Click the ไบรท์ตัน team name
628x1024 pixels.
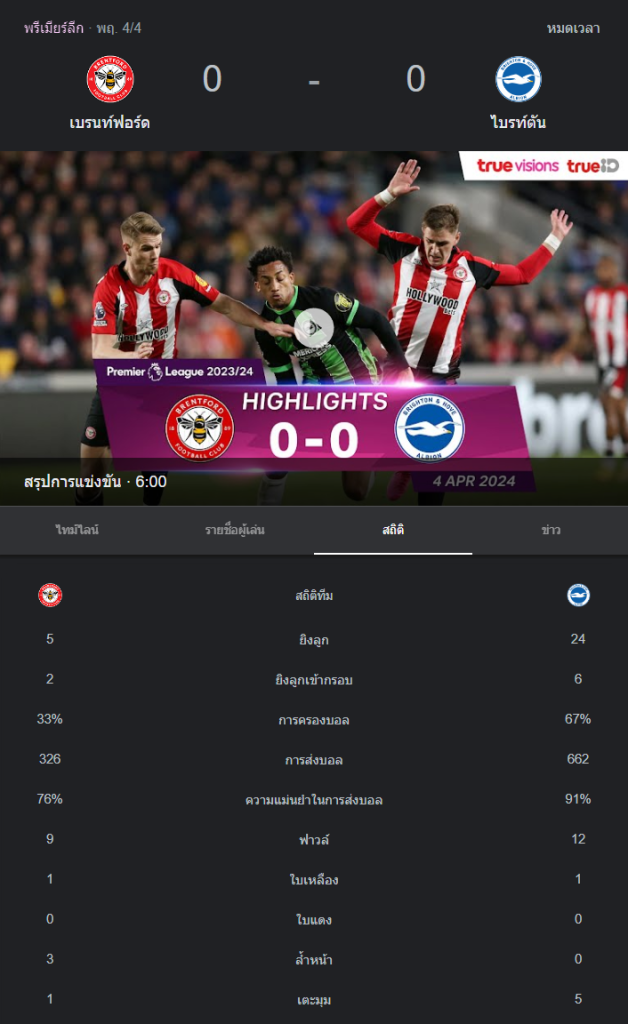(x=518, y=123)
